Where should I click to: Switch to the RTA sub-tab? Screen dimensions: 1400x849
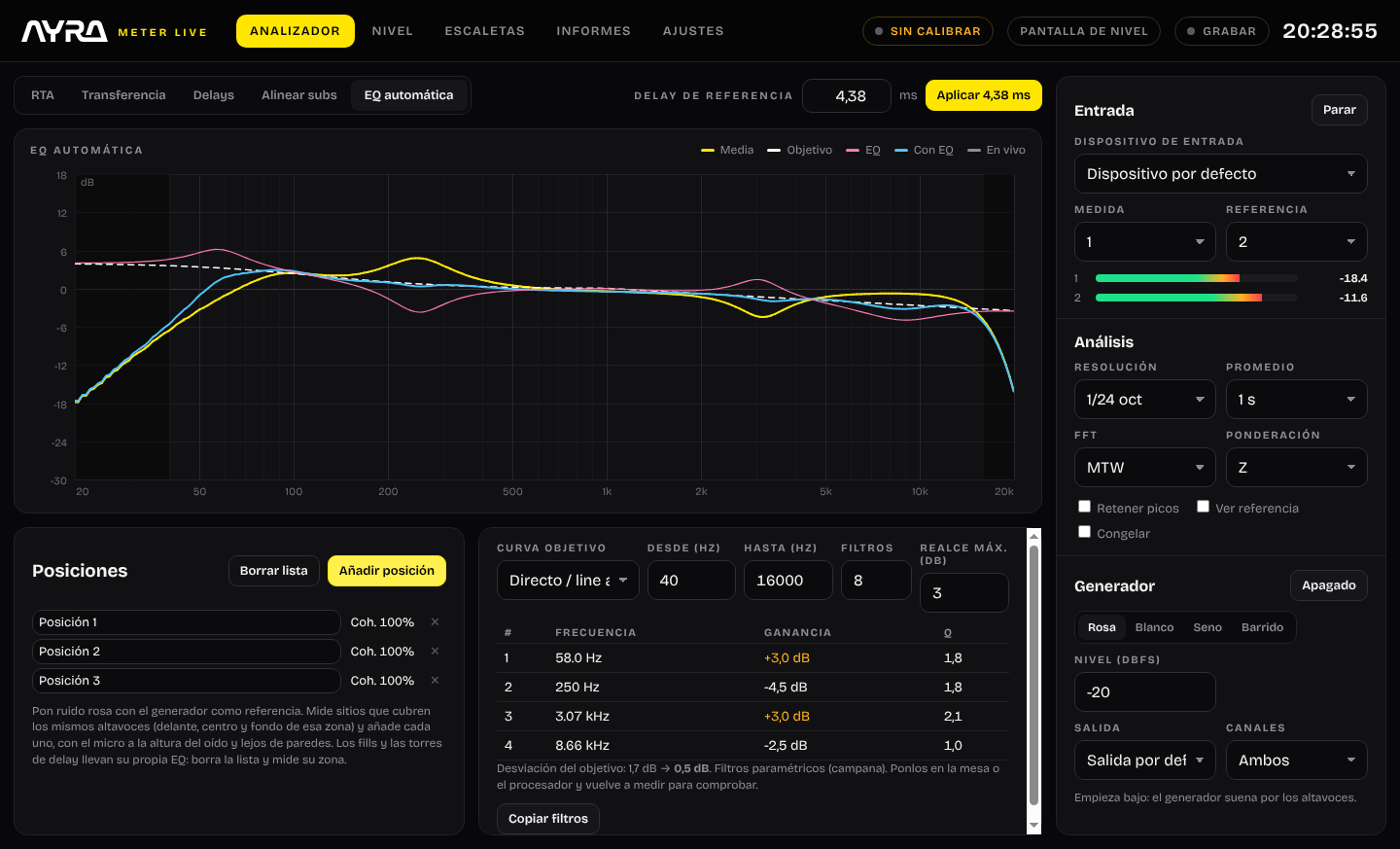[43, 95]
